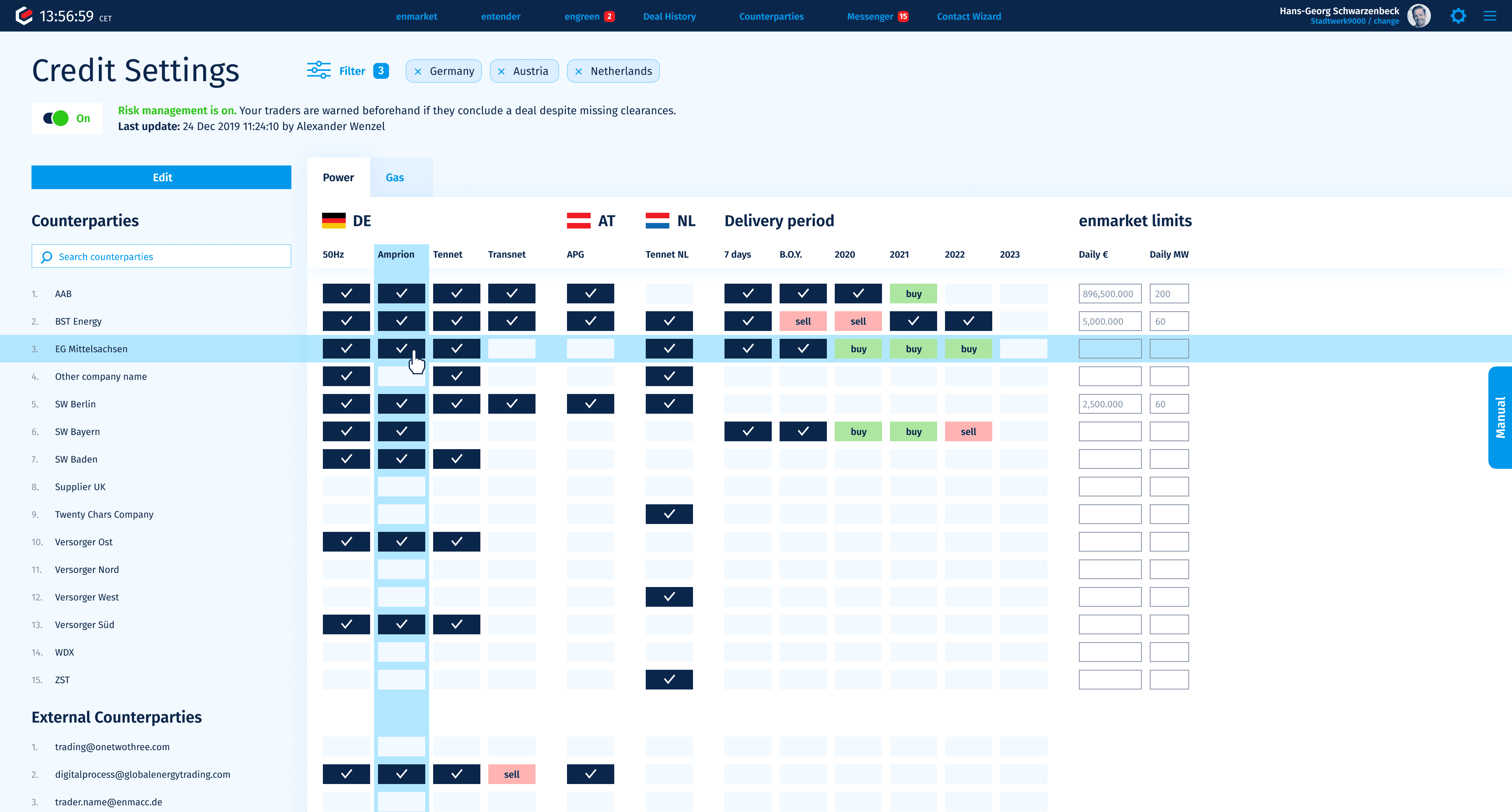Open the settings gear icon
Screen dimensions: 1512x812
click(1458, 16)
